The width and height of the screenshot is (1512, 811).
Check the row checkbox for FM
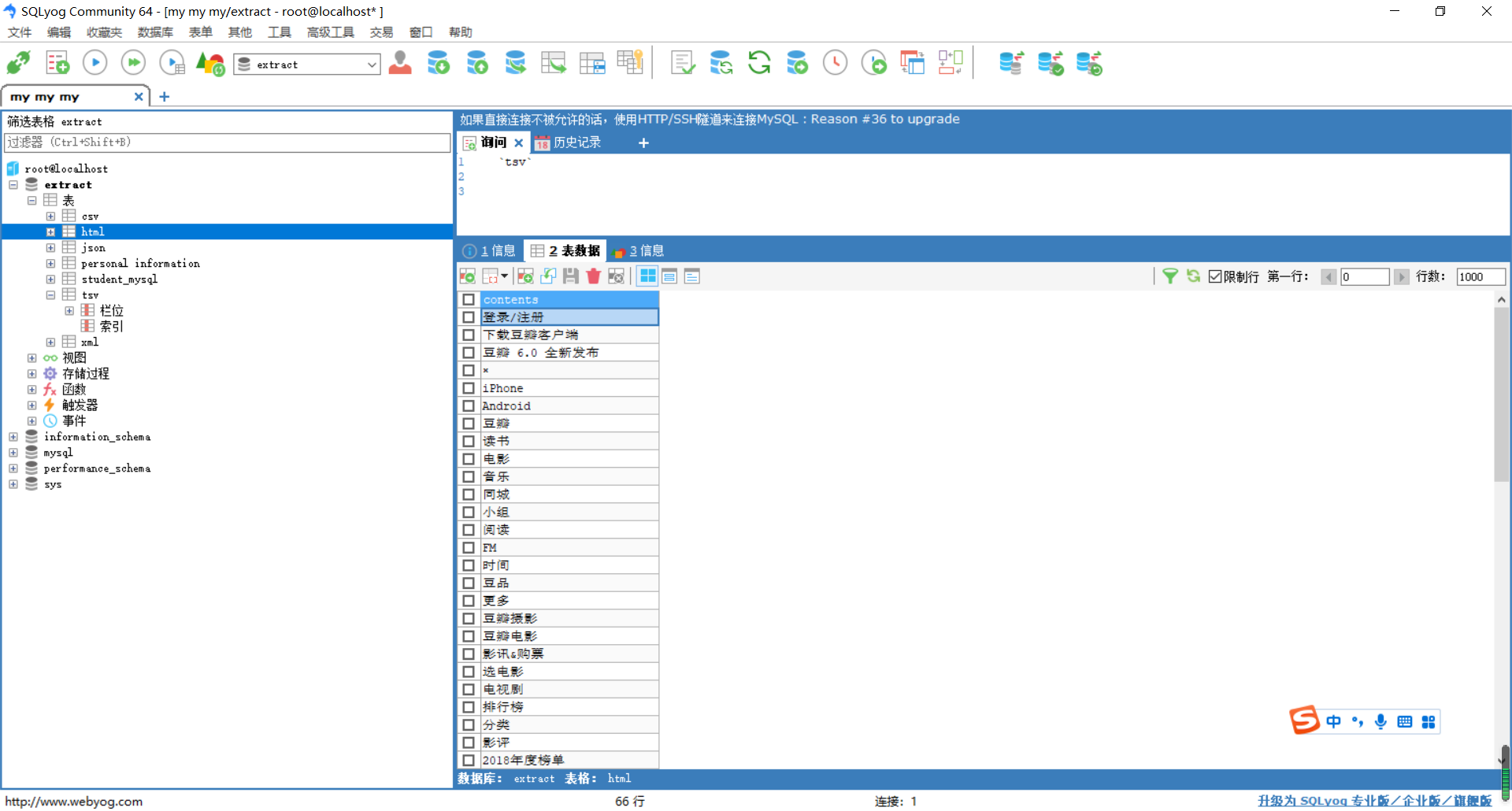coord(469,547)
